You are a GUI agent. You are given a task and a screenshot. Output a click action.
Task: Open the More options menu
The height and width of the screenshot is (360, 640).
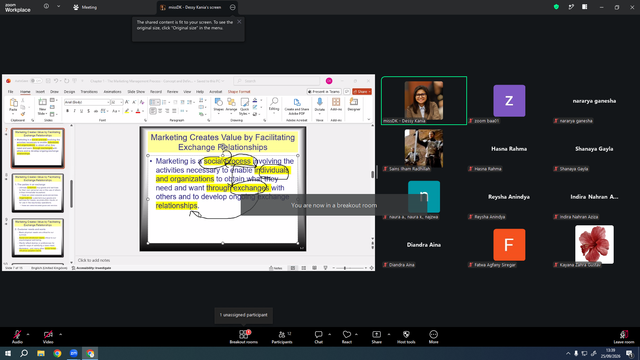pyautogui.click(x=433, y=337)
